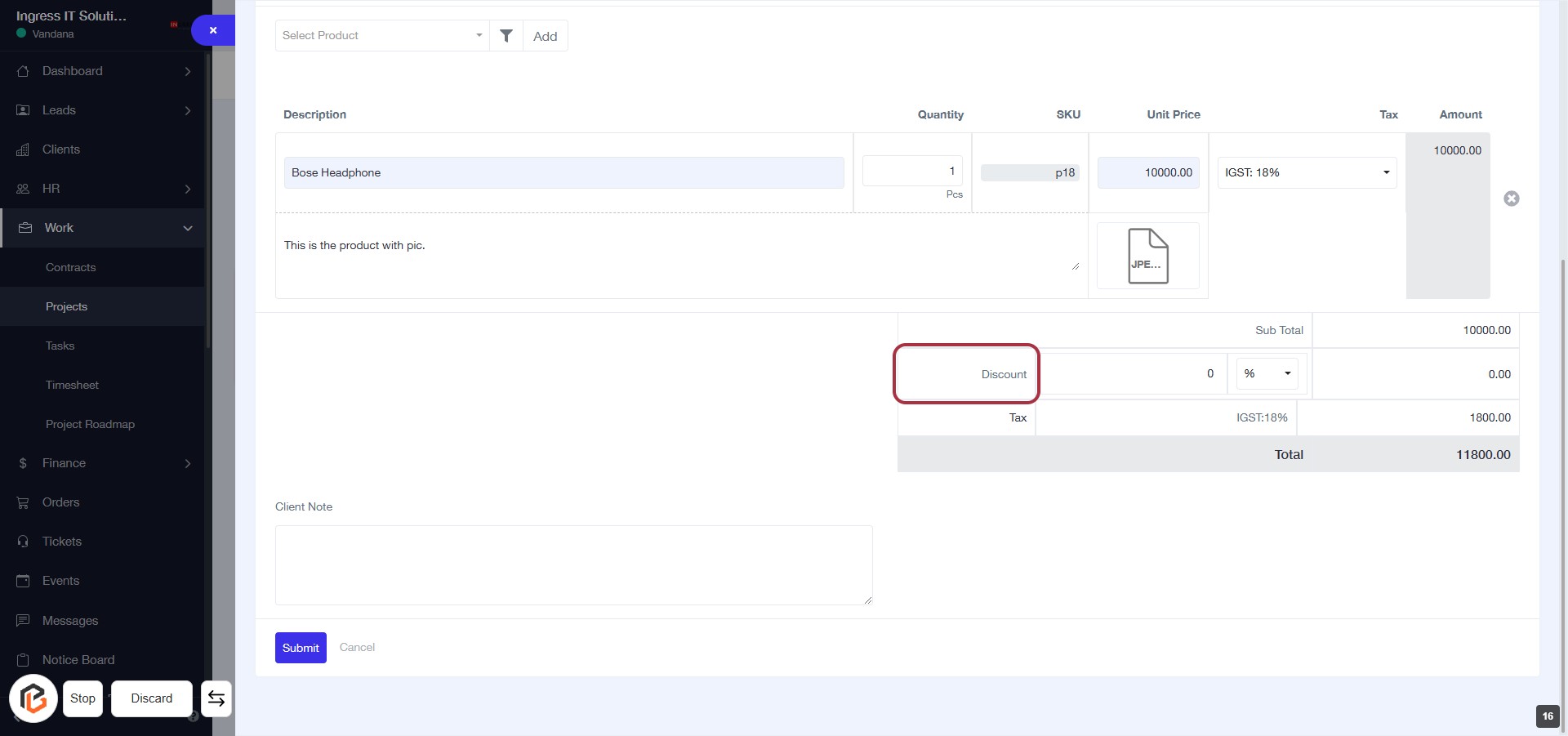The image size is (1568, 736).
Task: Click the swap arrows recorder icon
Action: pos(216,698)
